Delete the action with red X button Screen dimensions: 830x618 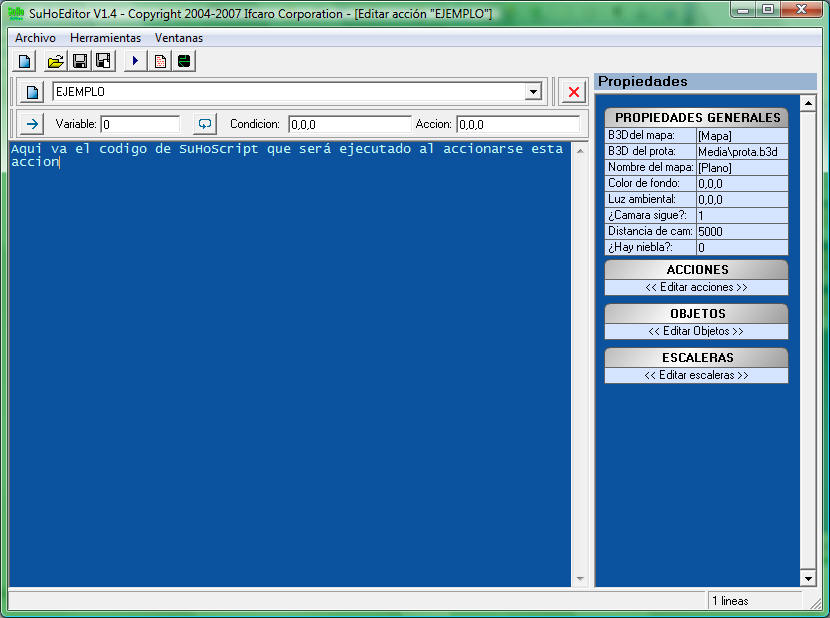click(x=573, y=92)
